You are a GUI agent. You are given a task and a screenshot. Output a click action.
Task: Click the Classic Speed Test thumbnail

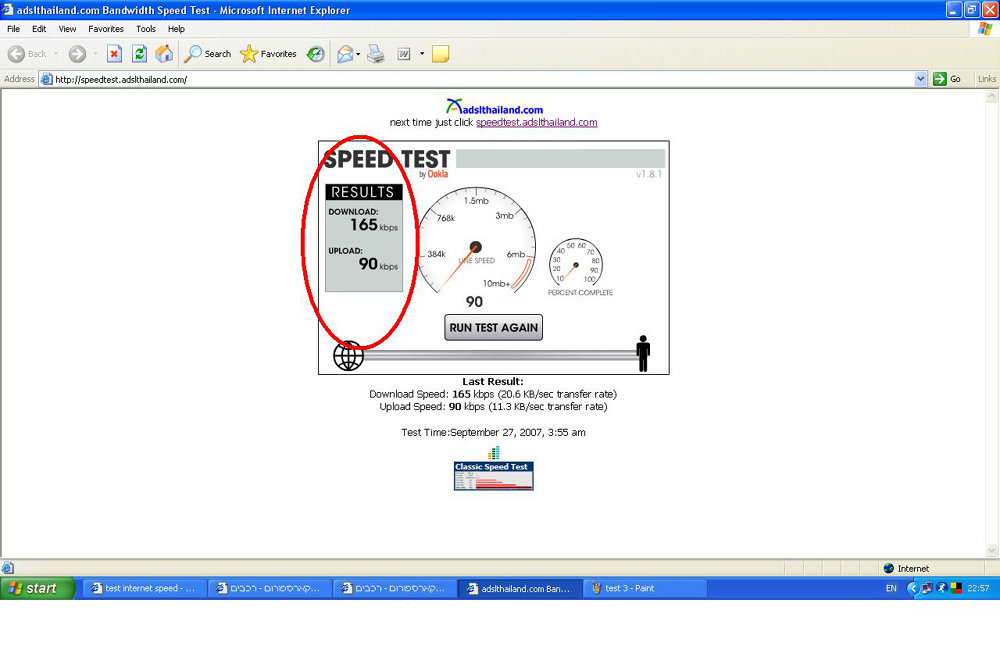tap(494, 475)
